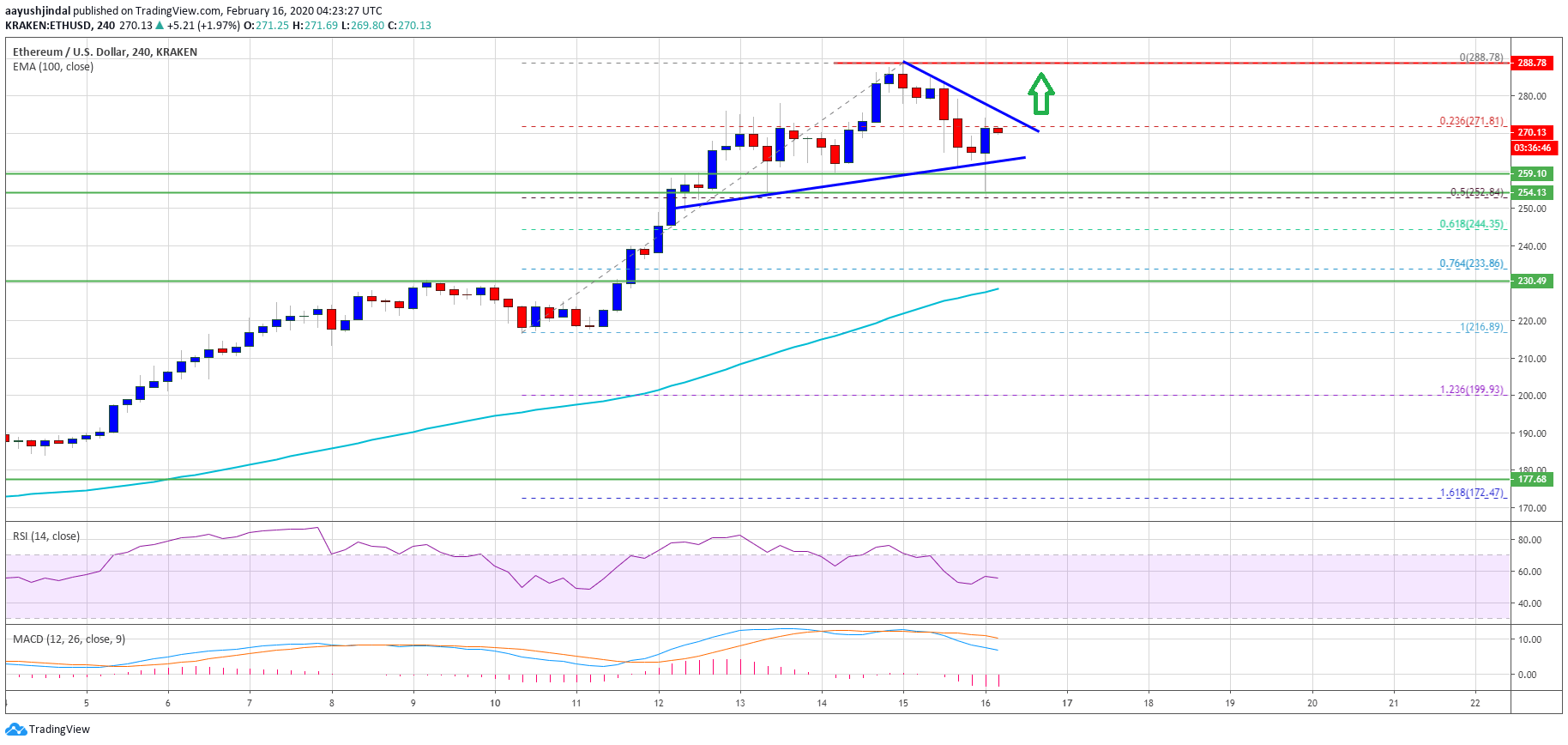Select the Ethereum / U.S. Dollar chart title

point(105,52)
